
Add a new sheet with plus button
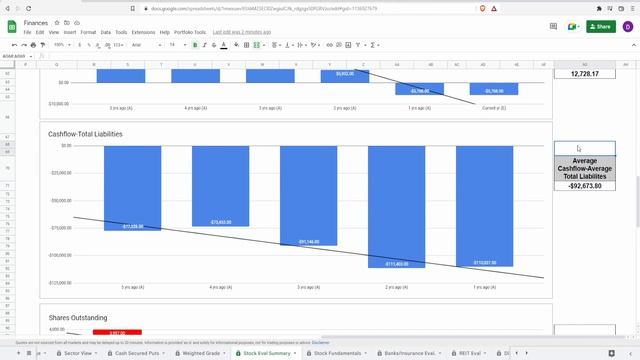pyautogui.click(x=18, y=353)
